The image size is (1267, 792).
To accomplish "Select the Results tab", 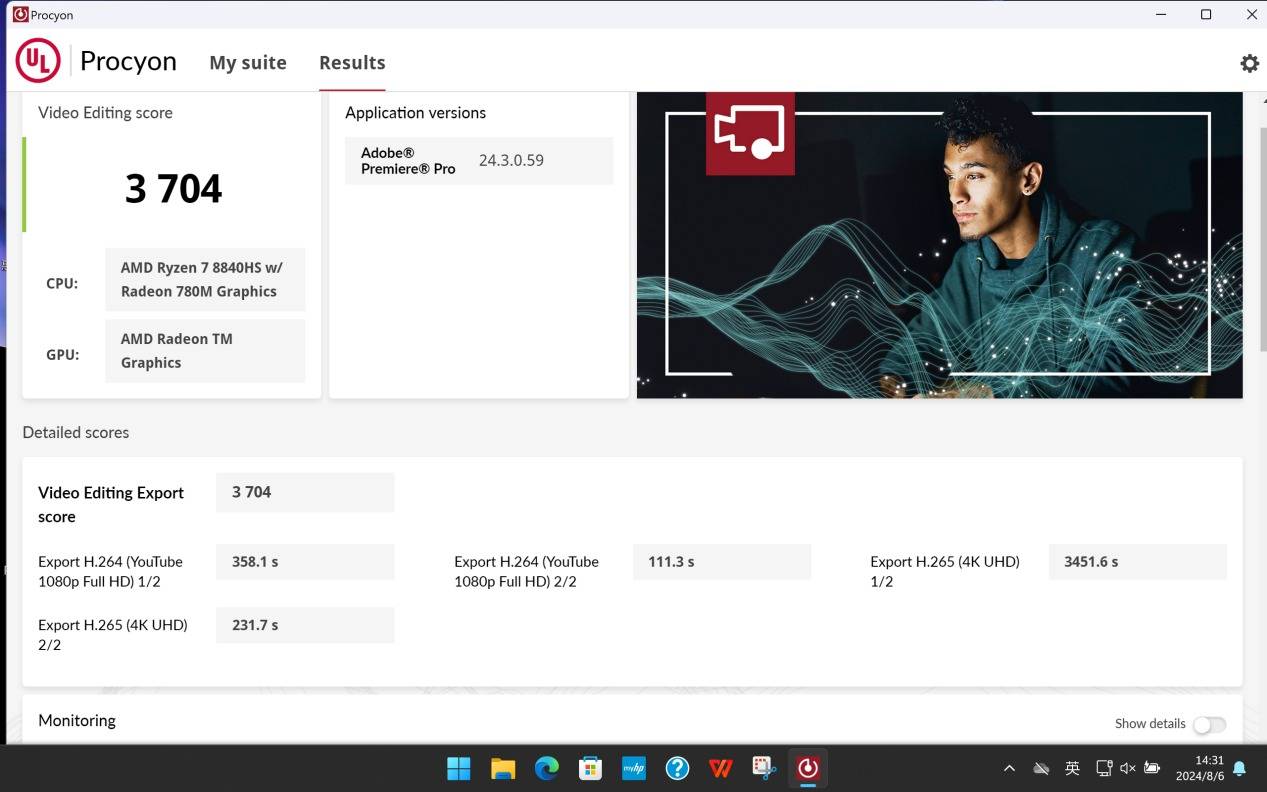I will [352, 63].
